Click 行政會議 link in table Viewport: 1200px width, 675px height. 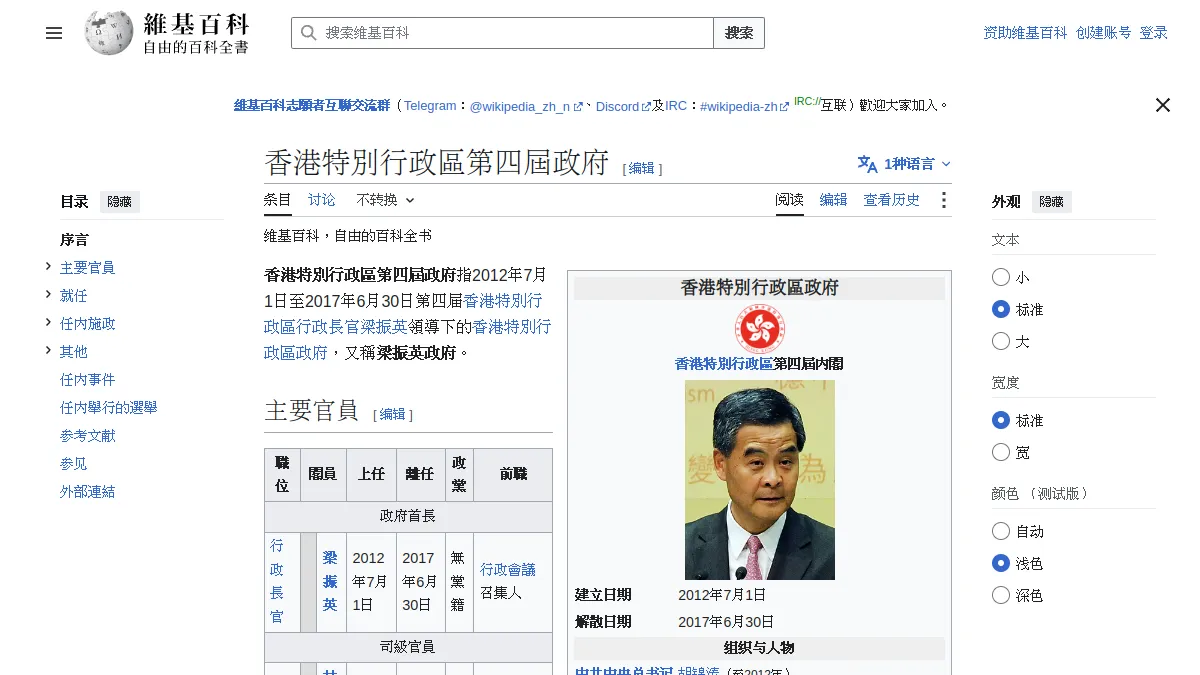508,570
